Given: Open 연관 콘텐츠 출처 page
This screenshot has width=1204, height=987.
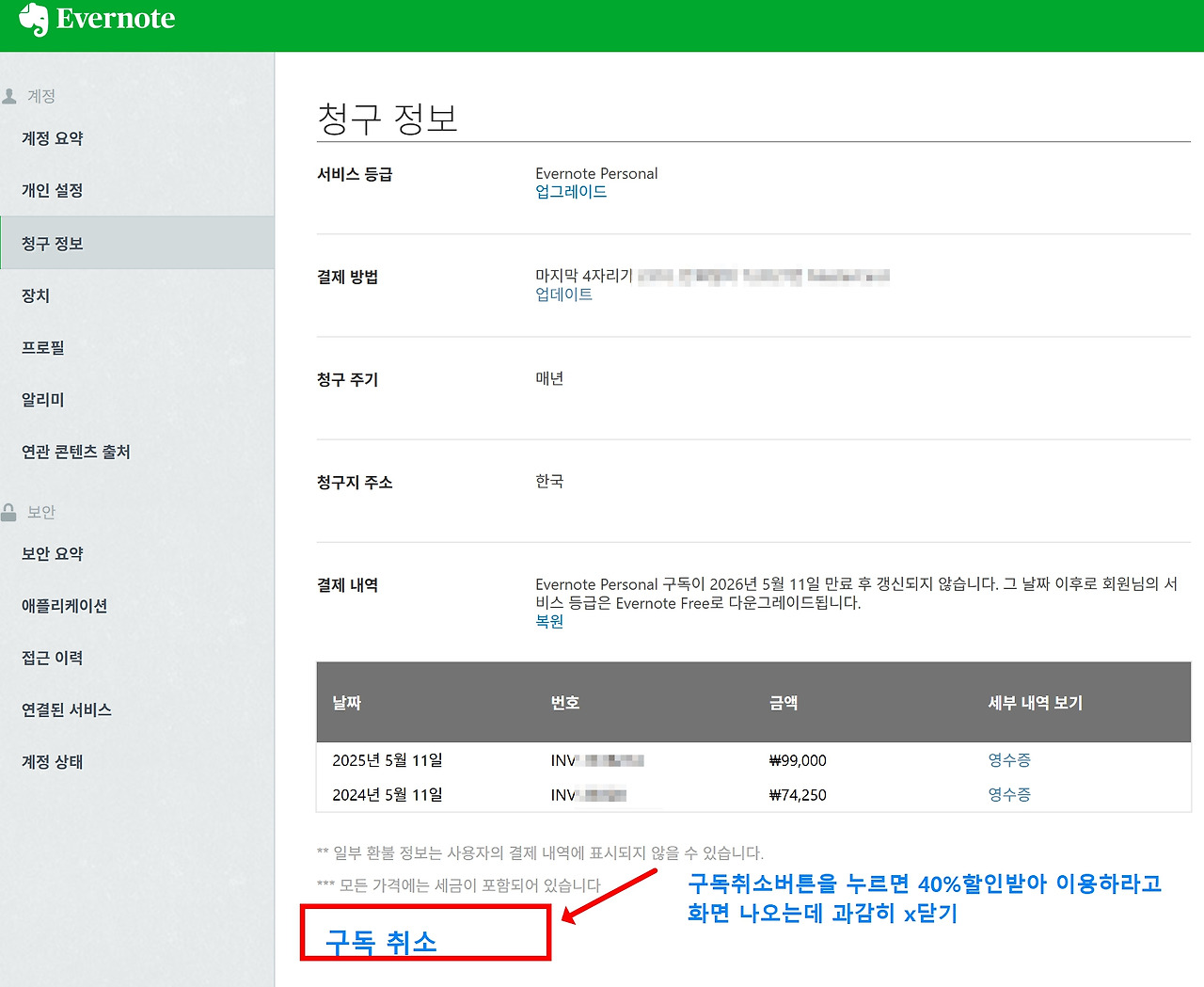Looking at the screenshot, I should pos(76,452).
